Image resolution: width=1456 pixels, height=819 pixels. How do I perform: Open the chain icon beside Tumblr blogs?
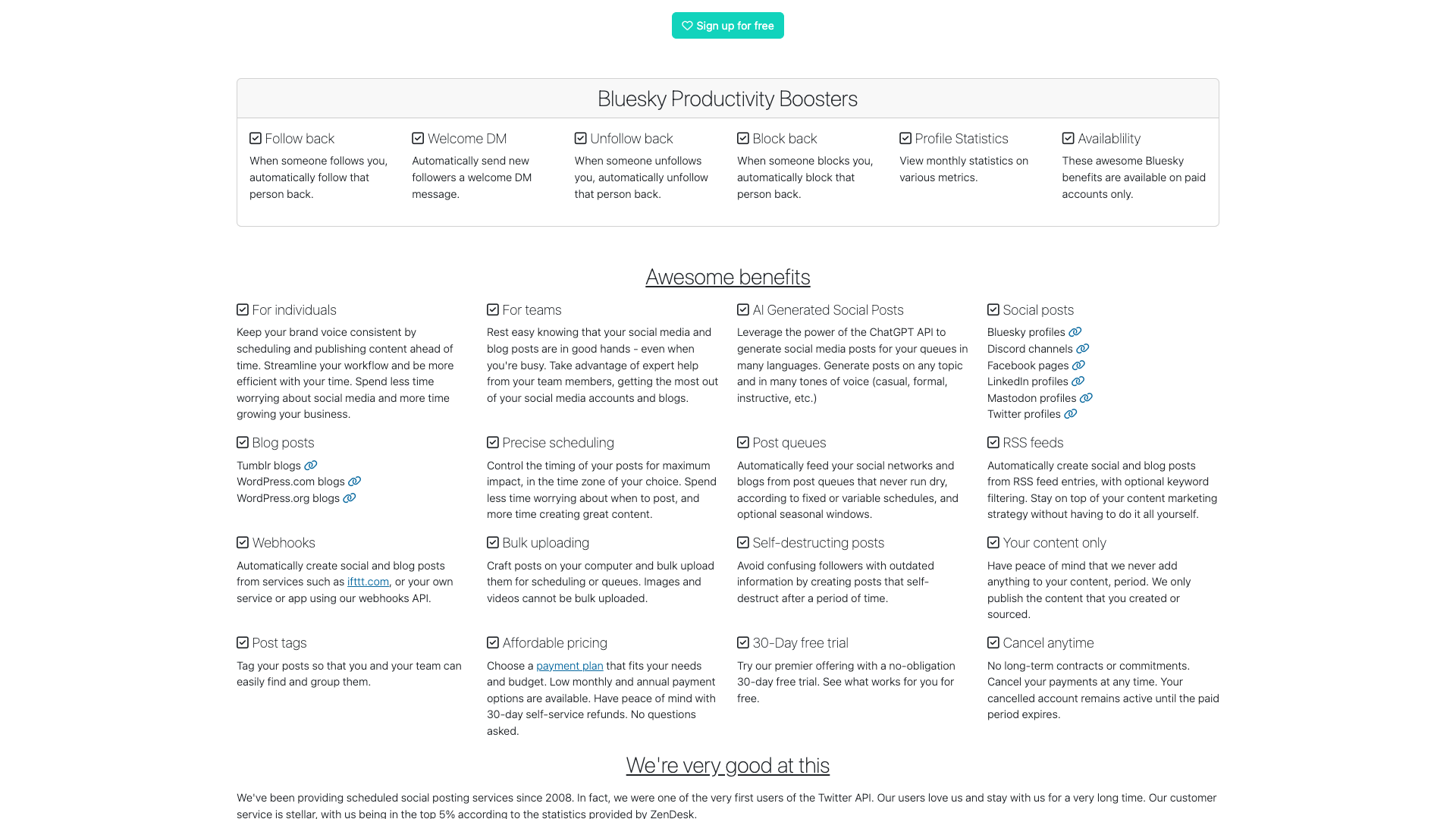coord(312,465)
